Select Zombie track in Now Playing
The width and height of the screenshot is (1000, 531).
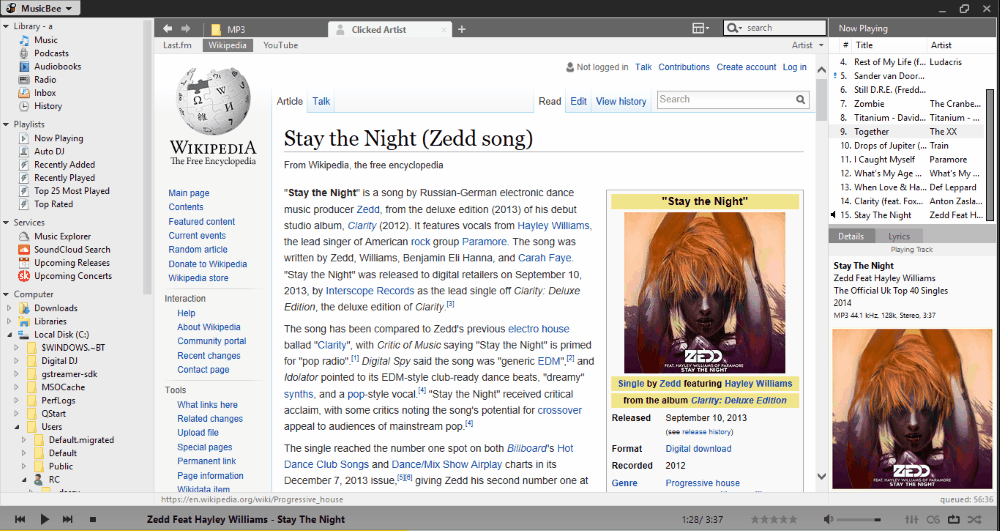[908, 104]
